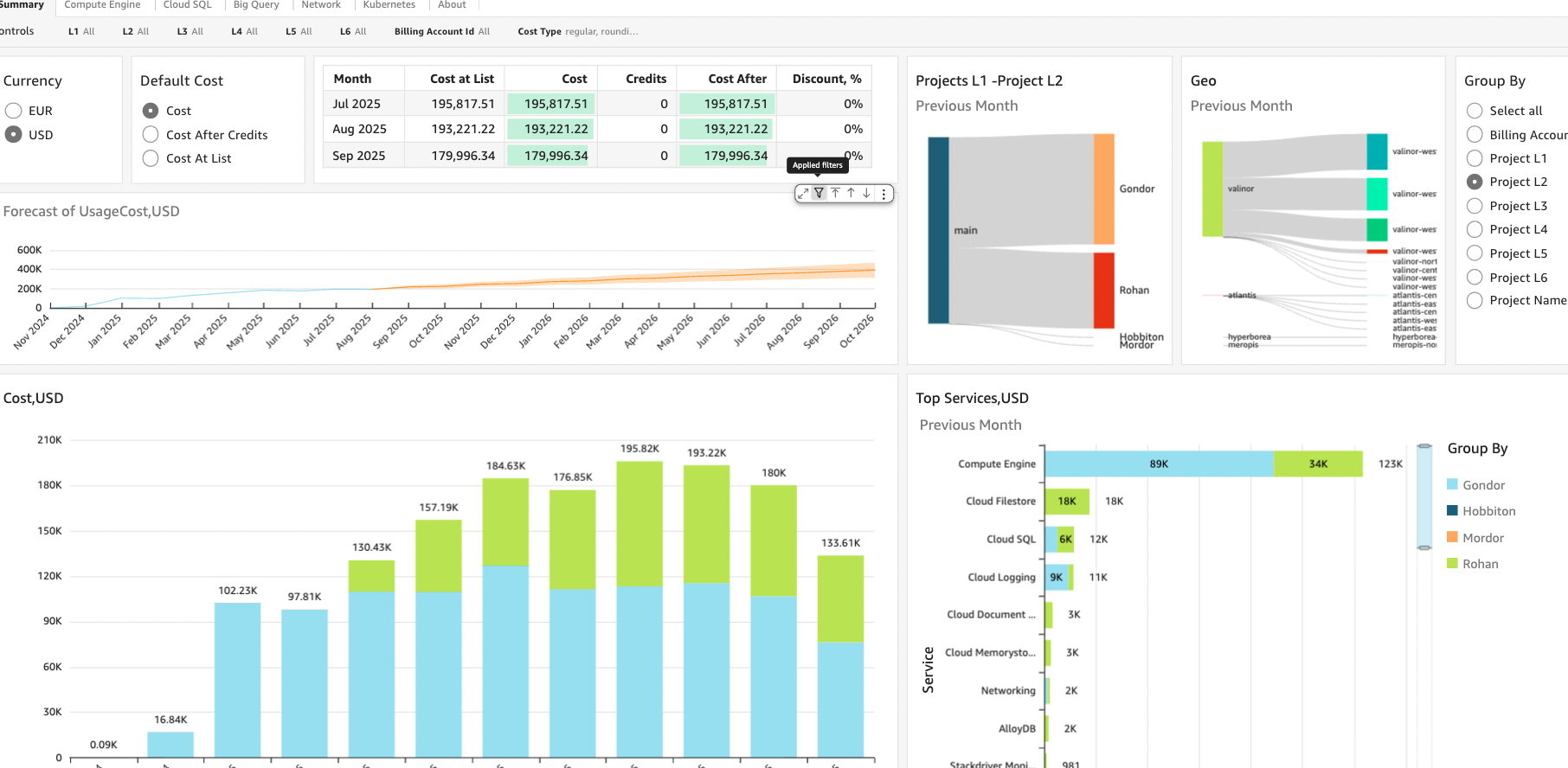This screenshot has height=768, width=1568.
Task: Click the Discount, % column header
Action: click(826, 79)
